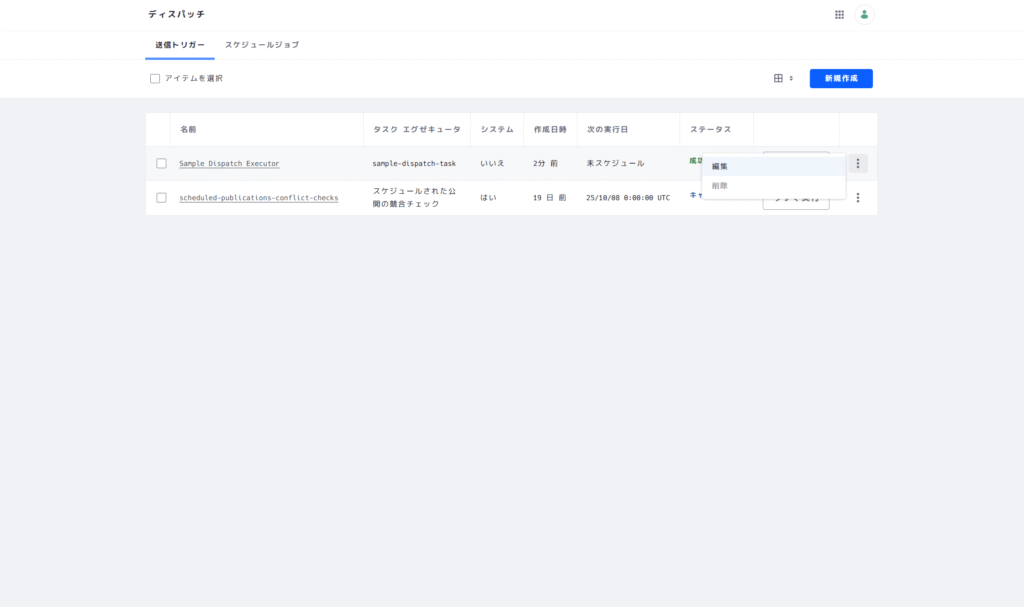
Task: Open the Sample Dispatch Executor link
Action: (x=229, y=163)
